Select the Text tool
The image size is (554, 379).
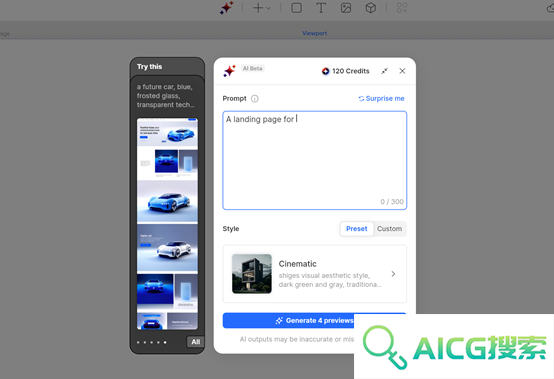[x=321, y=8]
